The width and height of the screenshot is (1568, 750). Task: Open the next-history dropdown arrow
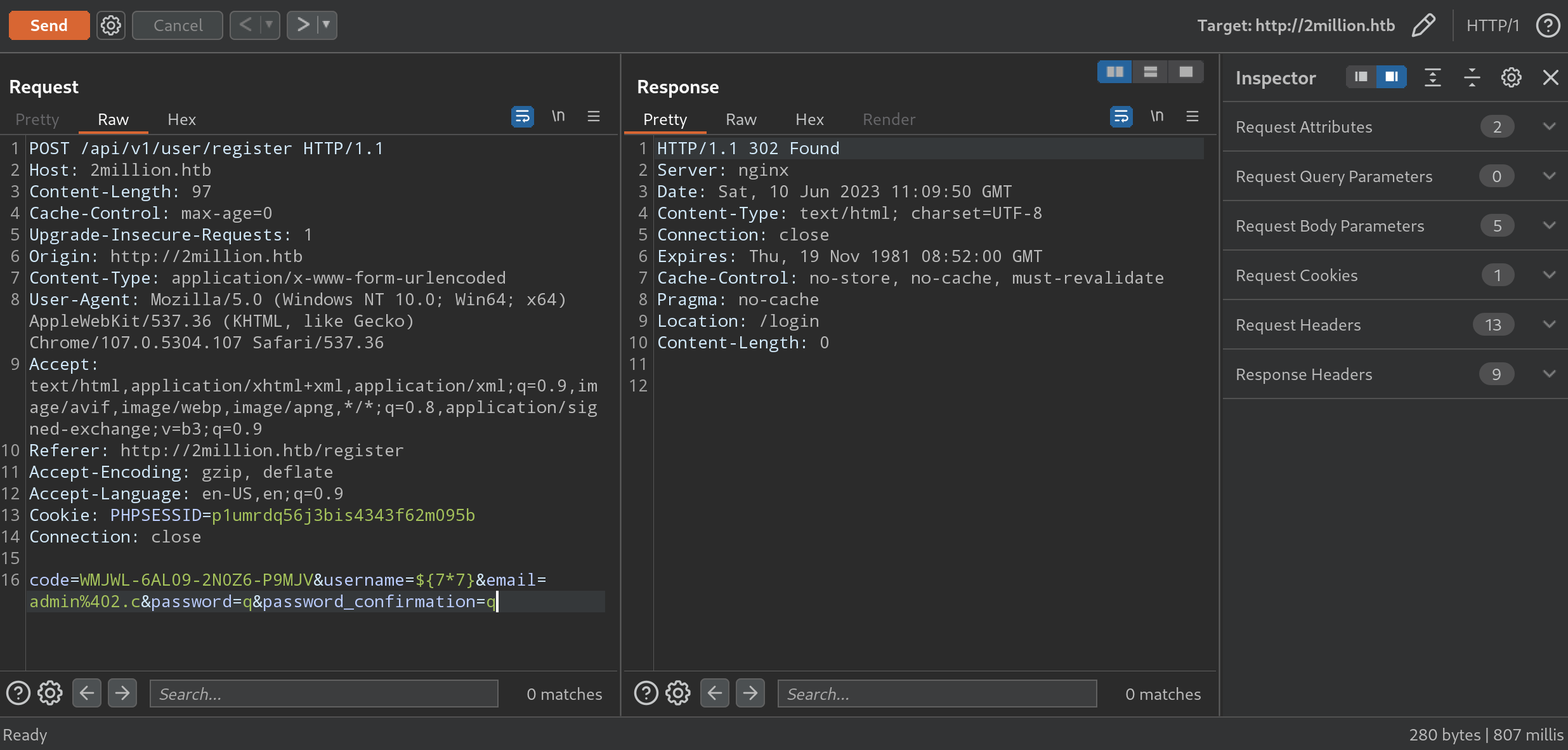[327, 25]
